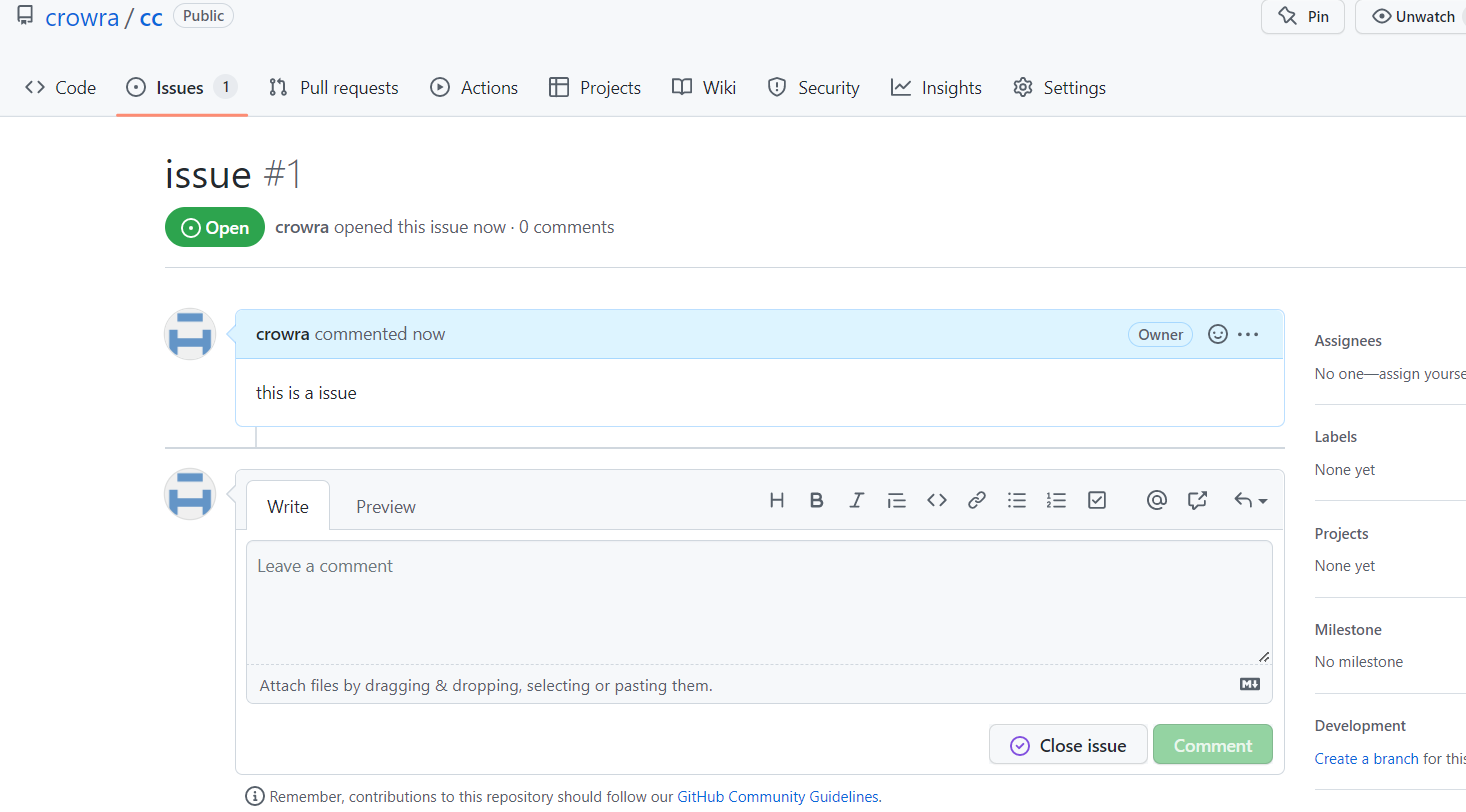Click the "0 comments" text
The width and height of the screenshot is (1466, 812).
coord(567,227)
